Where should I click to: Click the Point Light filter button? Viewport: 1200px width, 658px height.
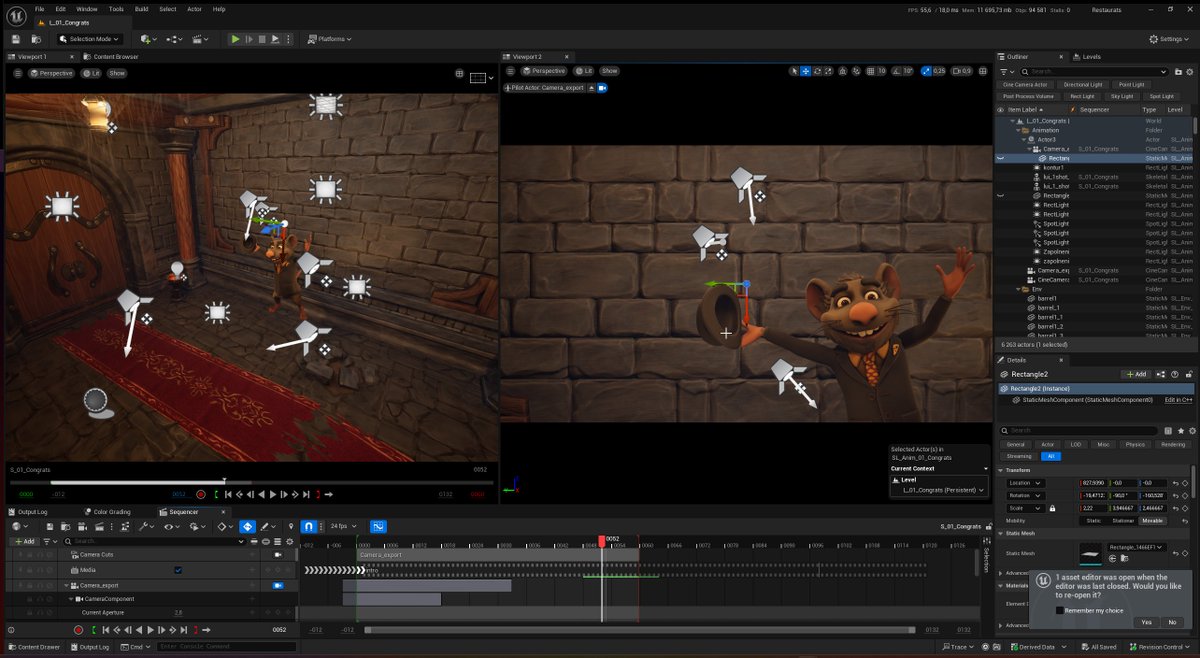(1131, 85)
